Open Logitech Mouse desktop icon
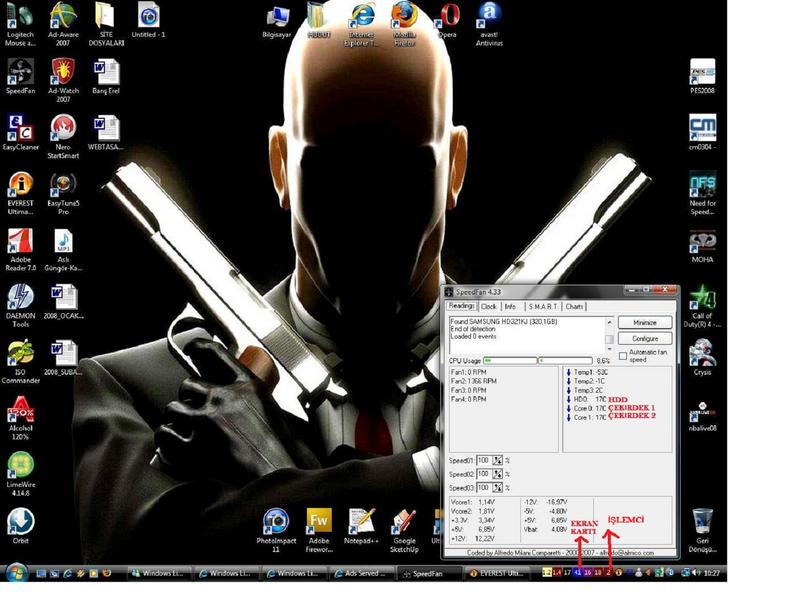Image resolution: width=800 pixels, height=600 pixels. 20,23
